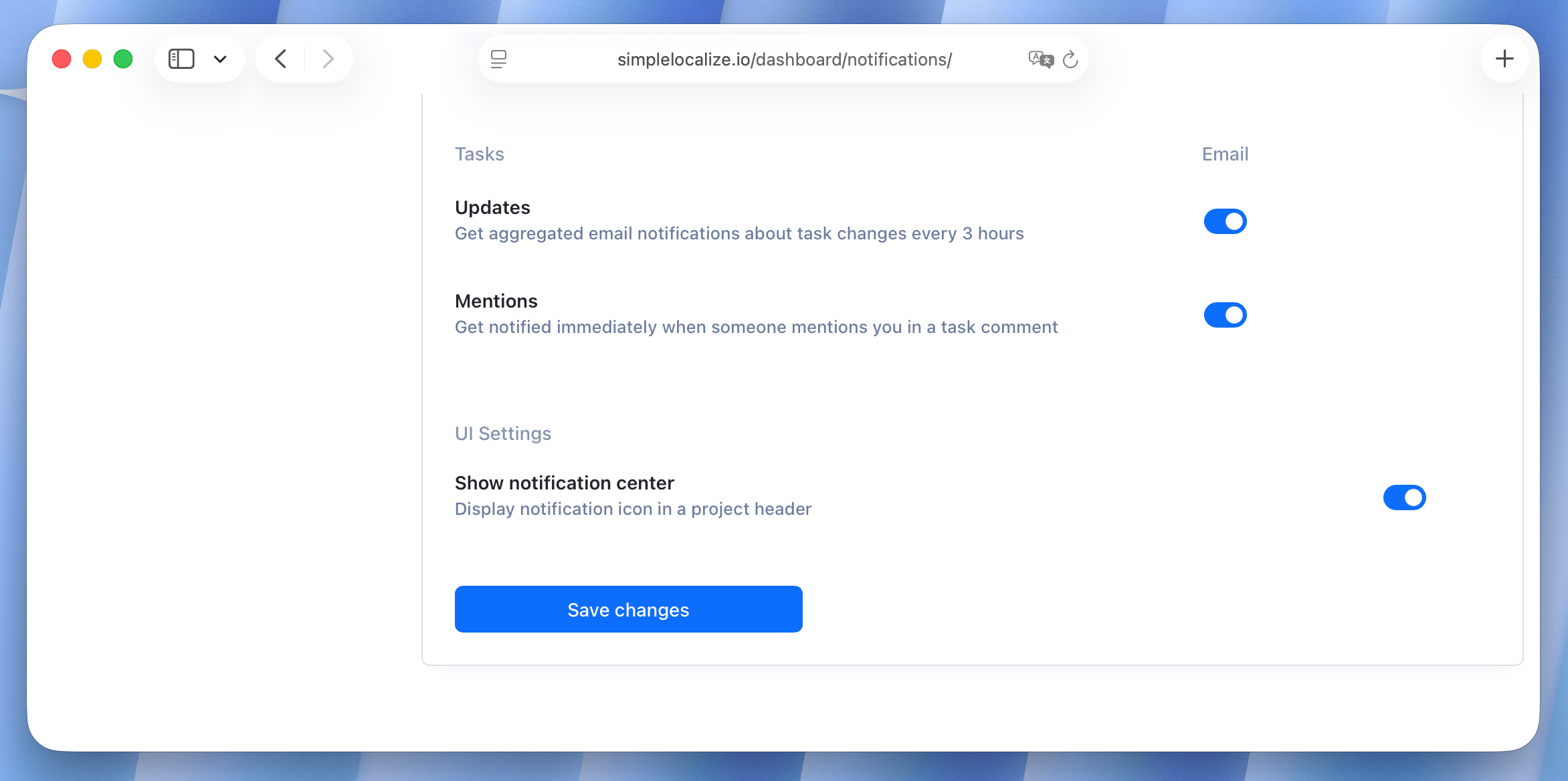Disable Show notification center
This screenshot has width=1568, height=781.
[1405, 497]
